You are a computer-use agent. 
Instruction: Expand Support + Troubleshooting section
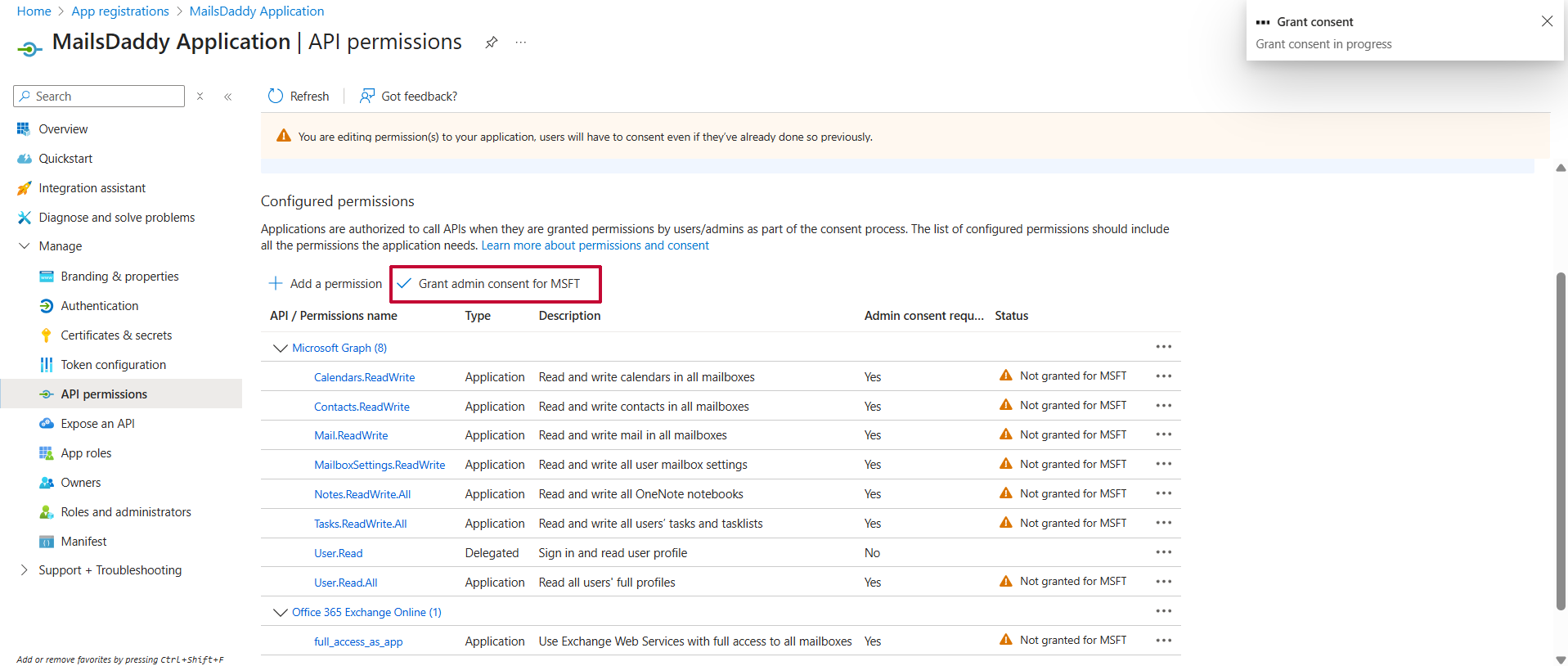click(x=24, y=570)
